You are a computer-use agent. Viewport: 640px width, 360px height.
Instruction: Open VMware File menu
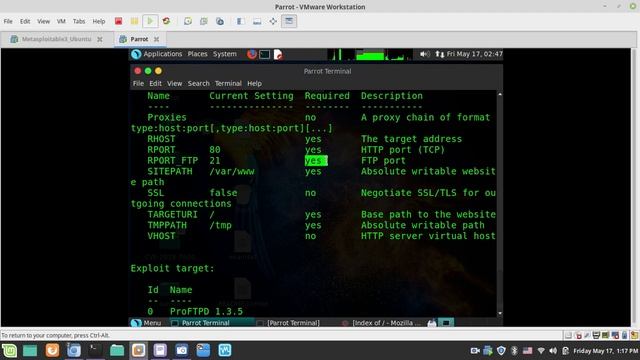coord(8,21)
